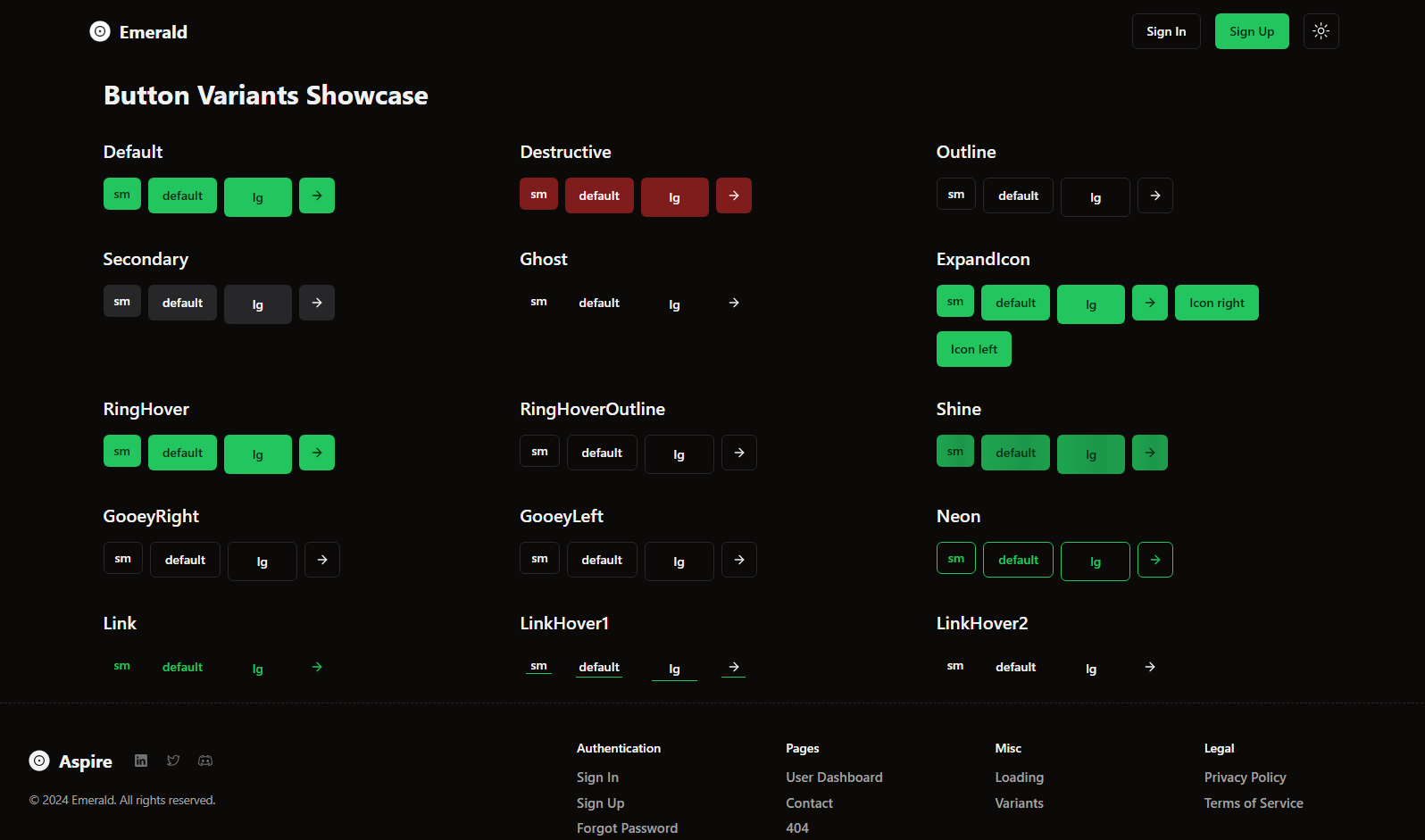
Task: Click the Emerald logo icon in header
Action: (100, 31)
